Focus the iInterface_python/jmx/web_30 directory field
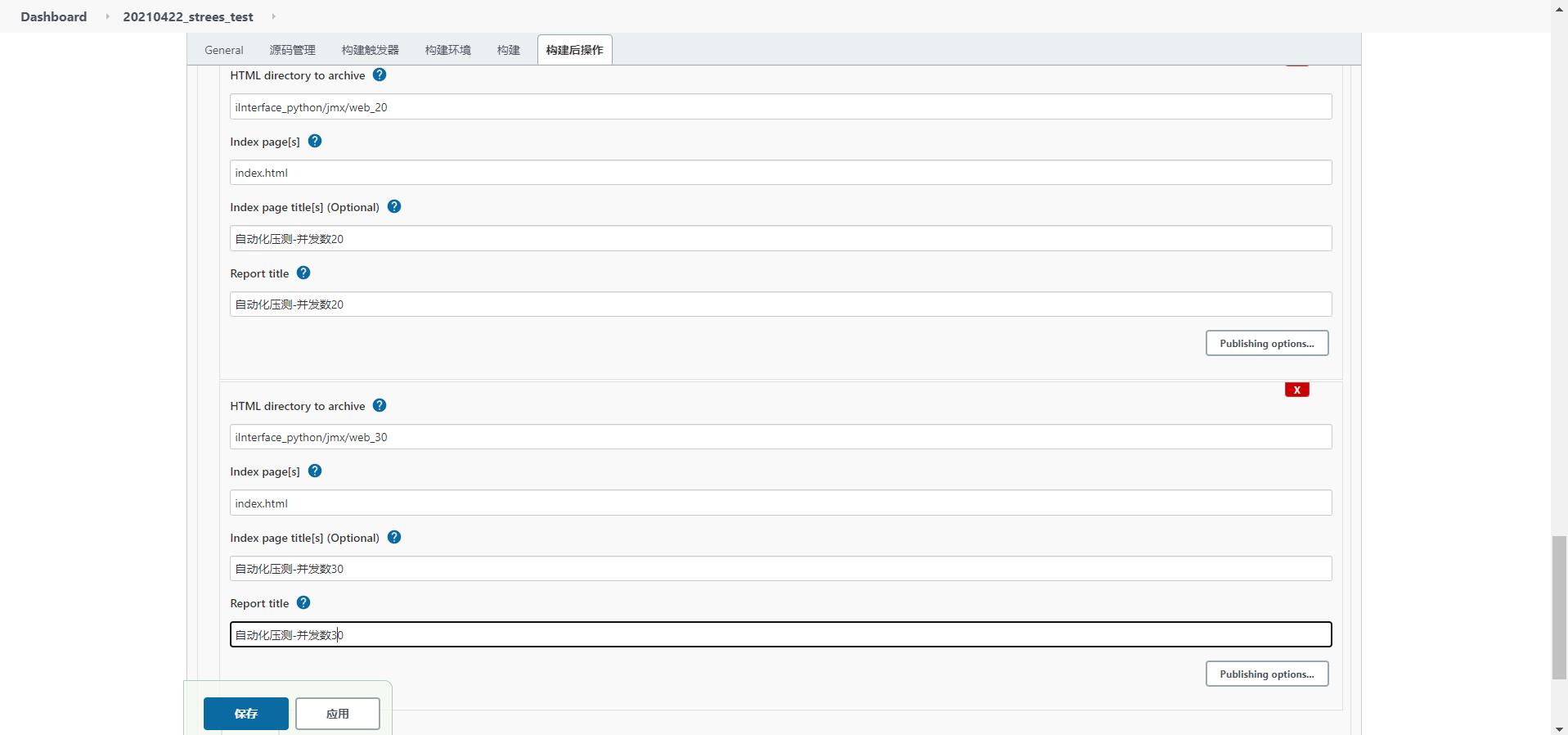This screenshot has width=1568, height=735. click(781, 437)
